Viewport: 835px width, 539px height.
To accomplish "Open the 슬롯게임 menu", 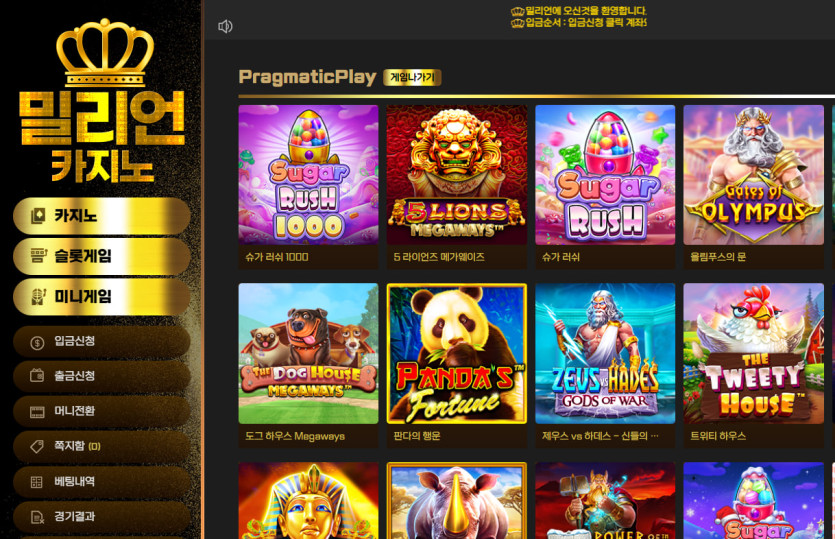I will (x=102, y=256).
